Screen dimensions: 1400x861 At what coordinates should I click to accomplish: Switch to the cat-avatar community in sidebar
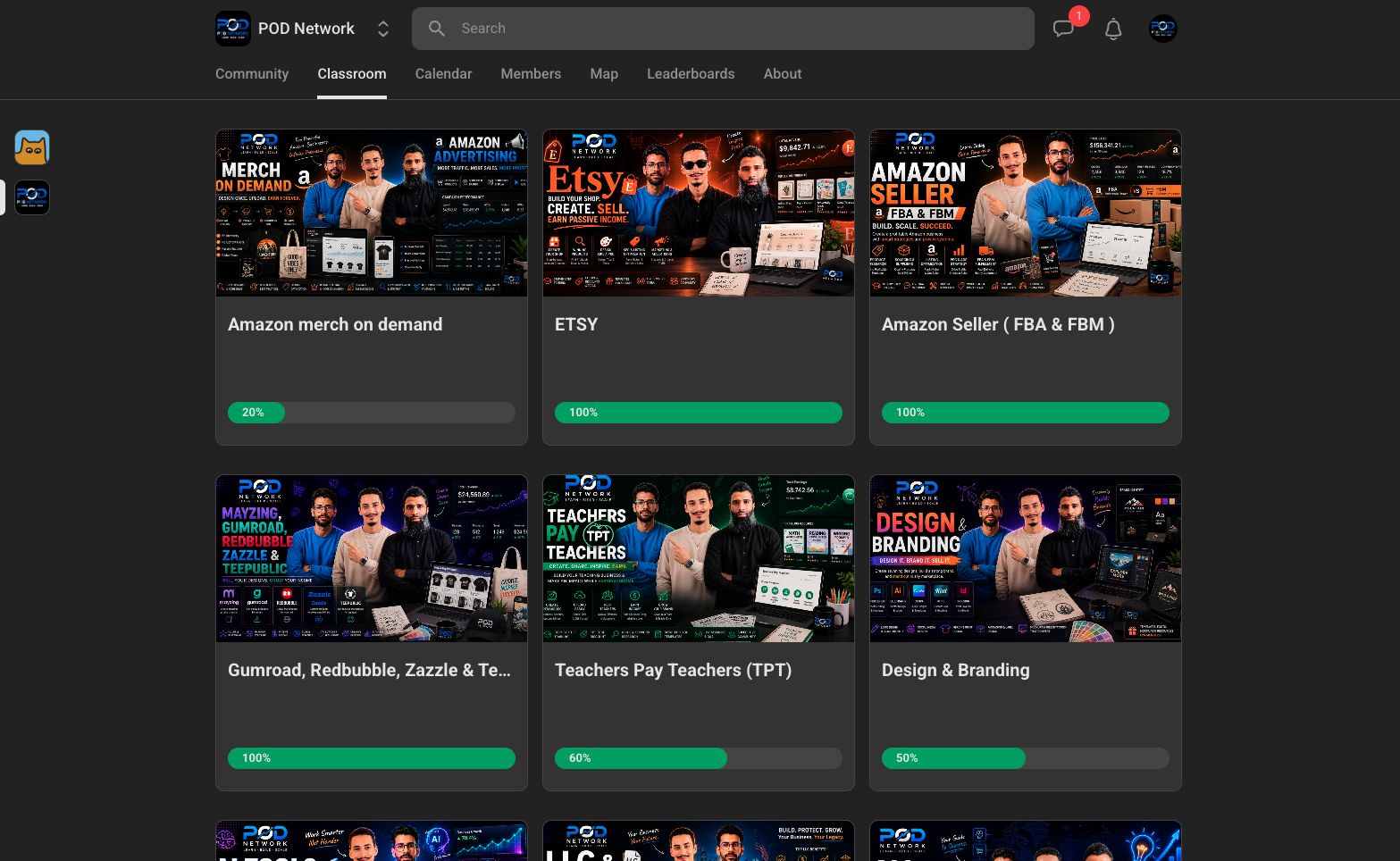32,147
